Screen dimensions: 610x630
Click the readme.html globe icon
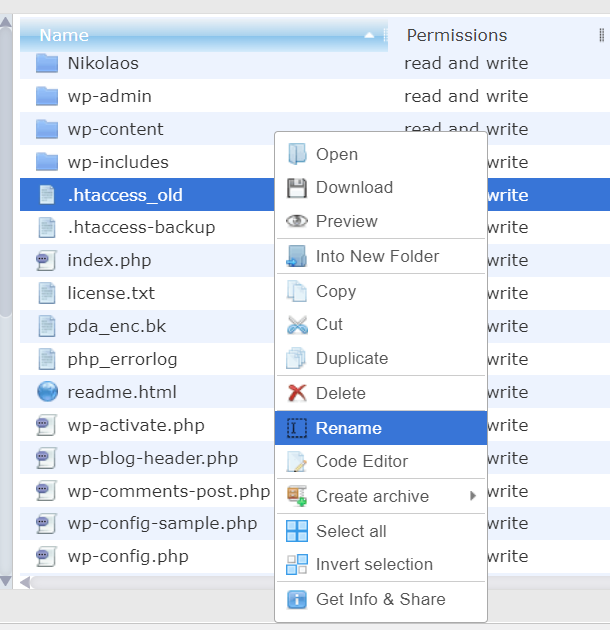point(47,392)
